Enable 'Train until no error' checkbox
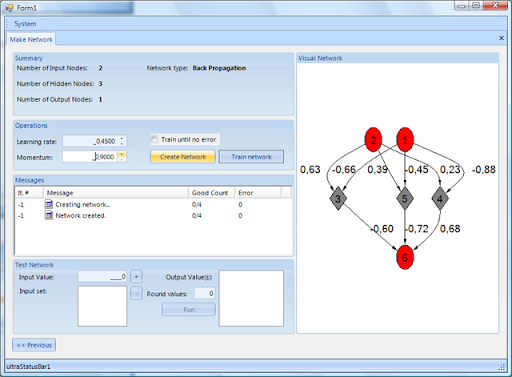The height and width of the screenshot is (377, 512). click(154, 139)
